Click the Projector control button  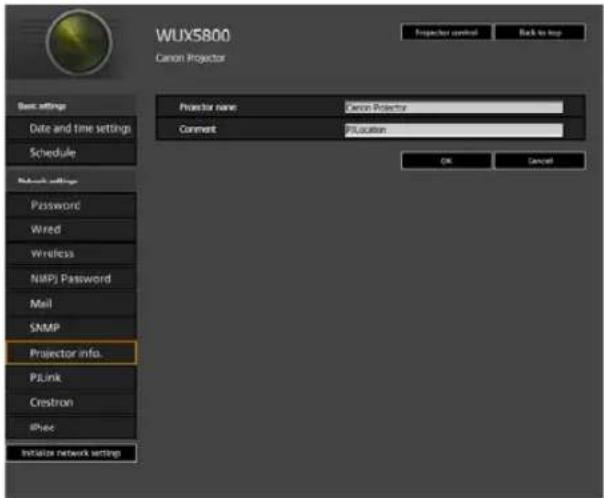tap(446, 32)
